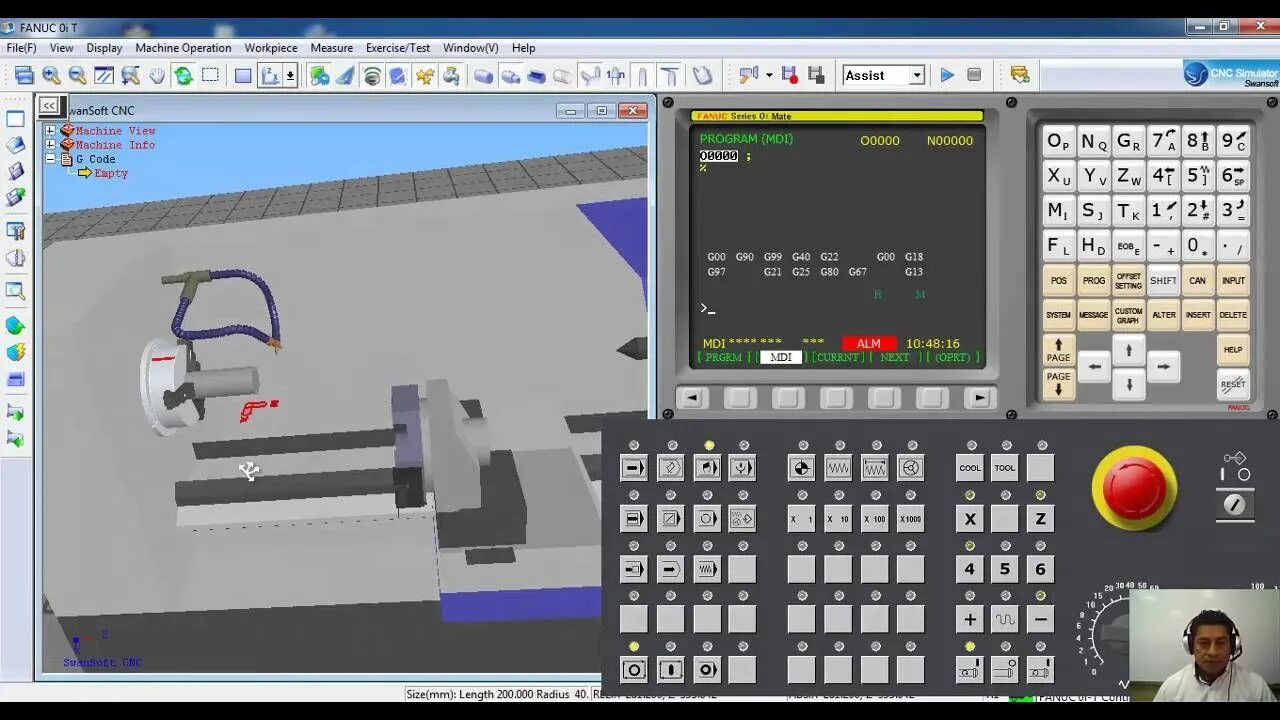Click the cycle start key with lit lamp
The image size is (1280, 720).
click(634, 670)
